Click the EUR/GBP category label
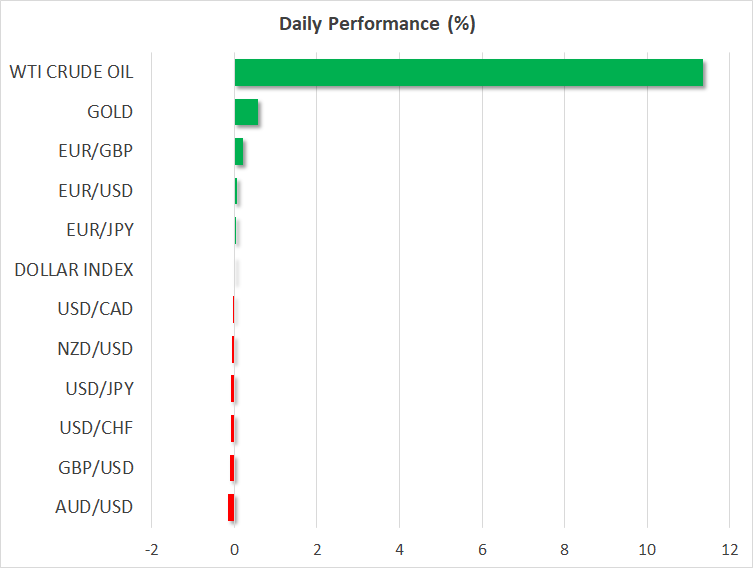The image size is (753, 568). pos(96,152)
